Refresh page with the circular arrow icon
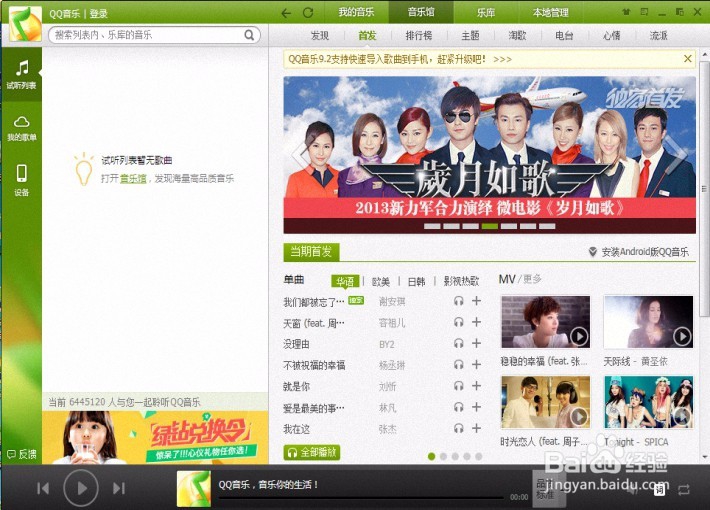Screen dimensions: 710x510 click(308, 13)
